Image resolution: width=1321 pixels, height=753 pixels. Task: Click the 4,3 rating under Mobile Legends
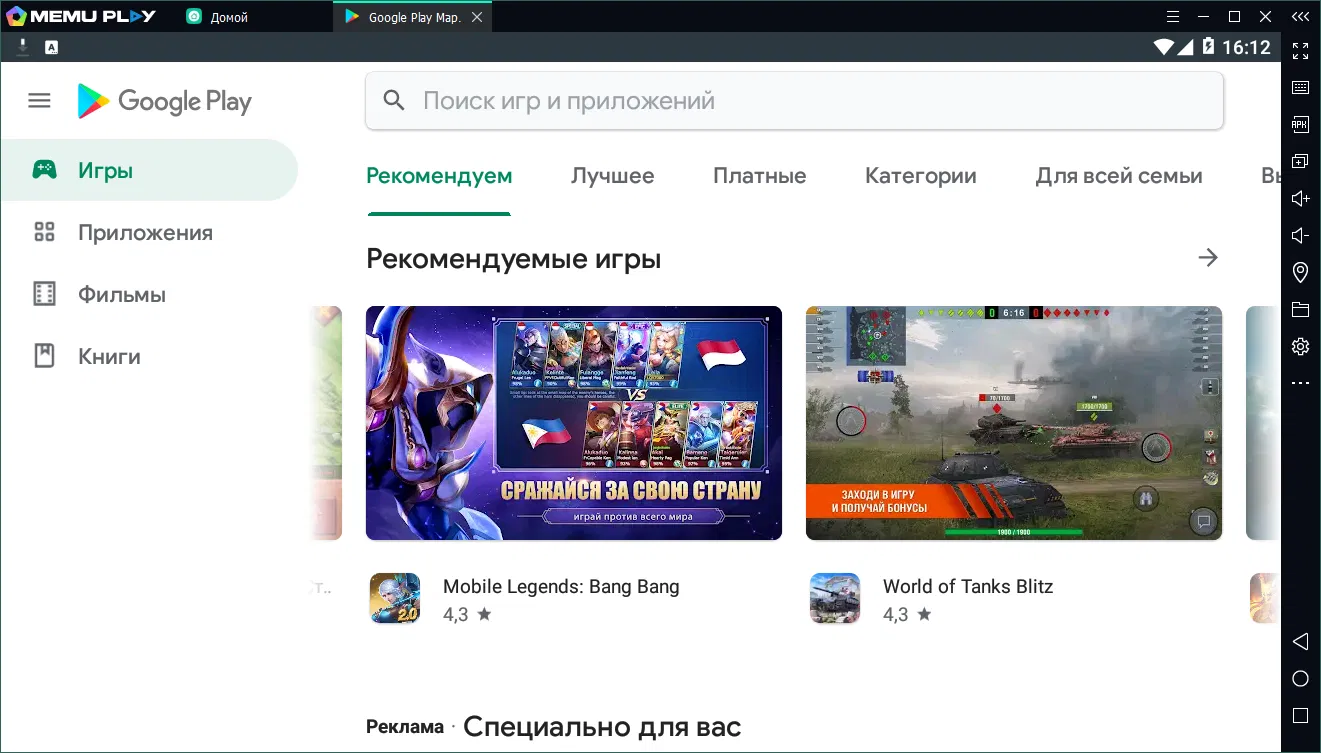[x=467, y=614]
